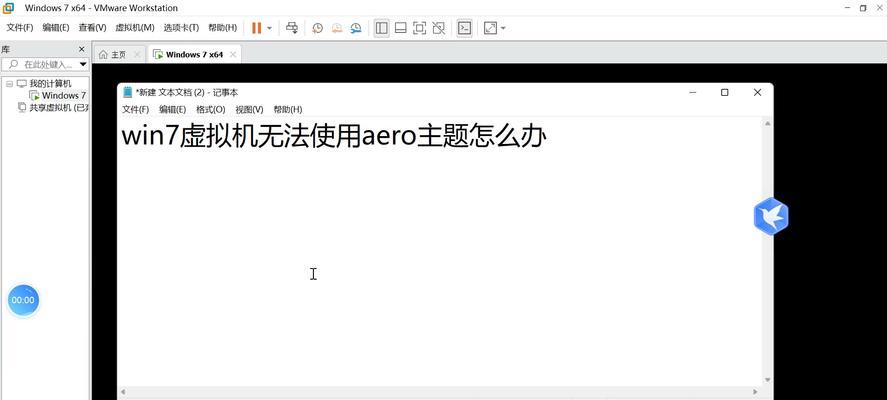Open the 虚拟机(M) menu
This screenshot has width=887, height=400.
[135, 28]
